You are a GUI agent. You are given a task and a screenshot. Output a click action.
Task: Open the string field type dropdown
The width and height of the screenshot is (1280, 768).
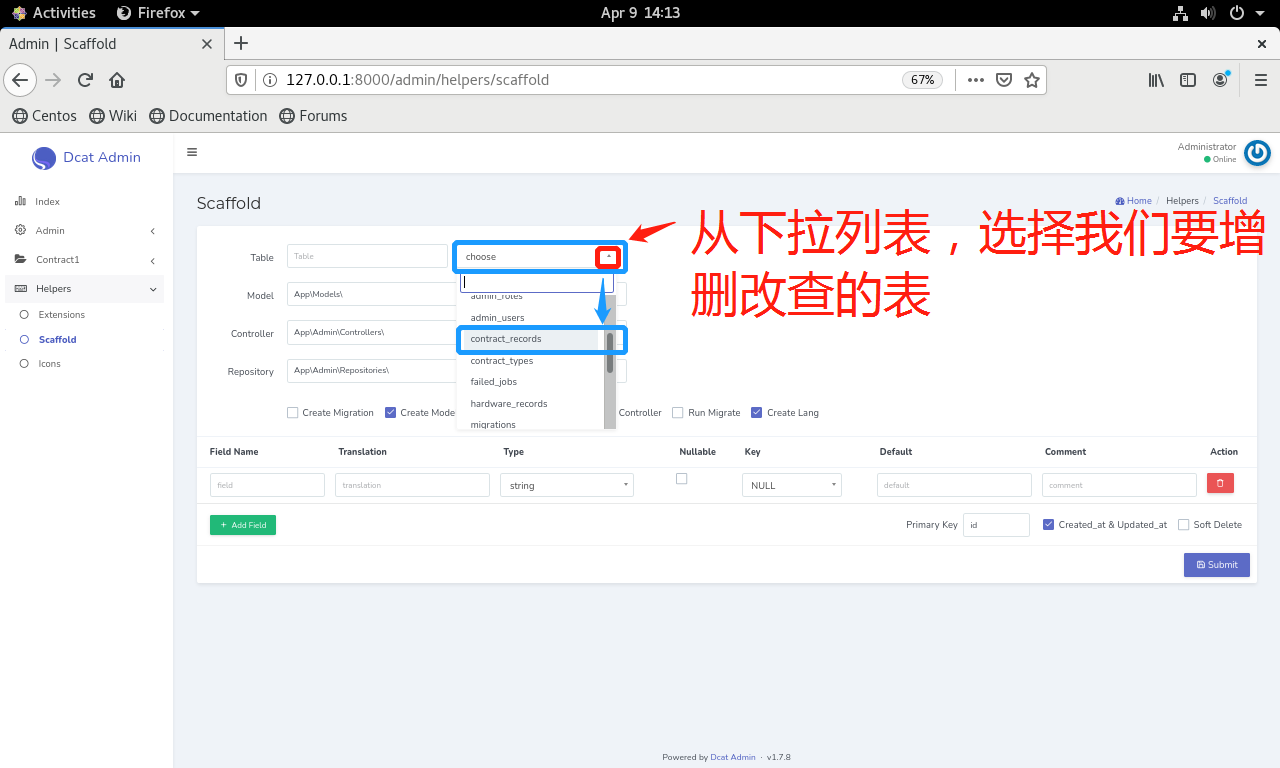[x=566, y=484]
